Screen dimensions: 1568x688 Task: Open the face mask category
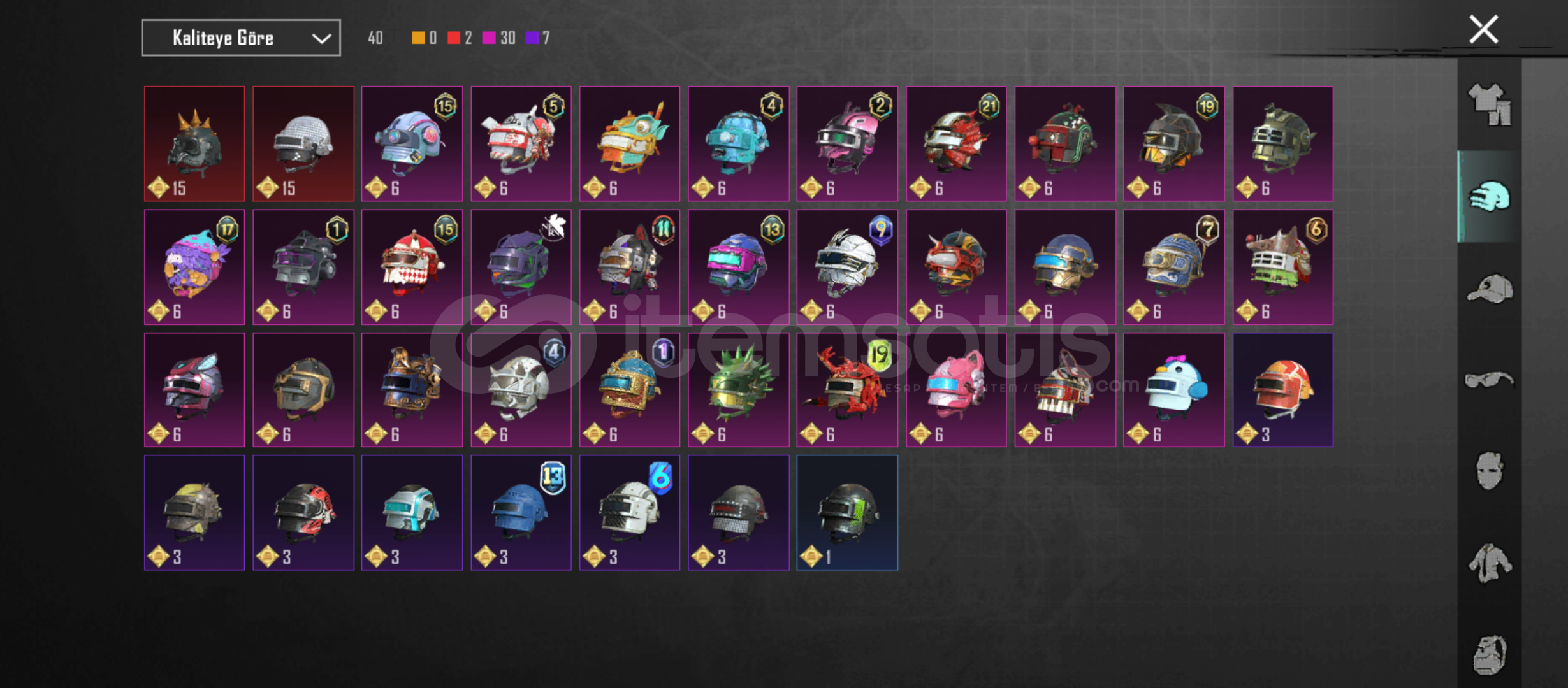(1490, 471)
